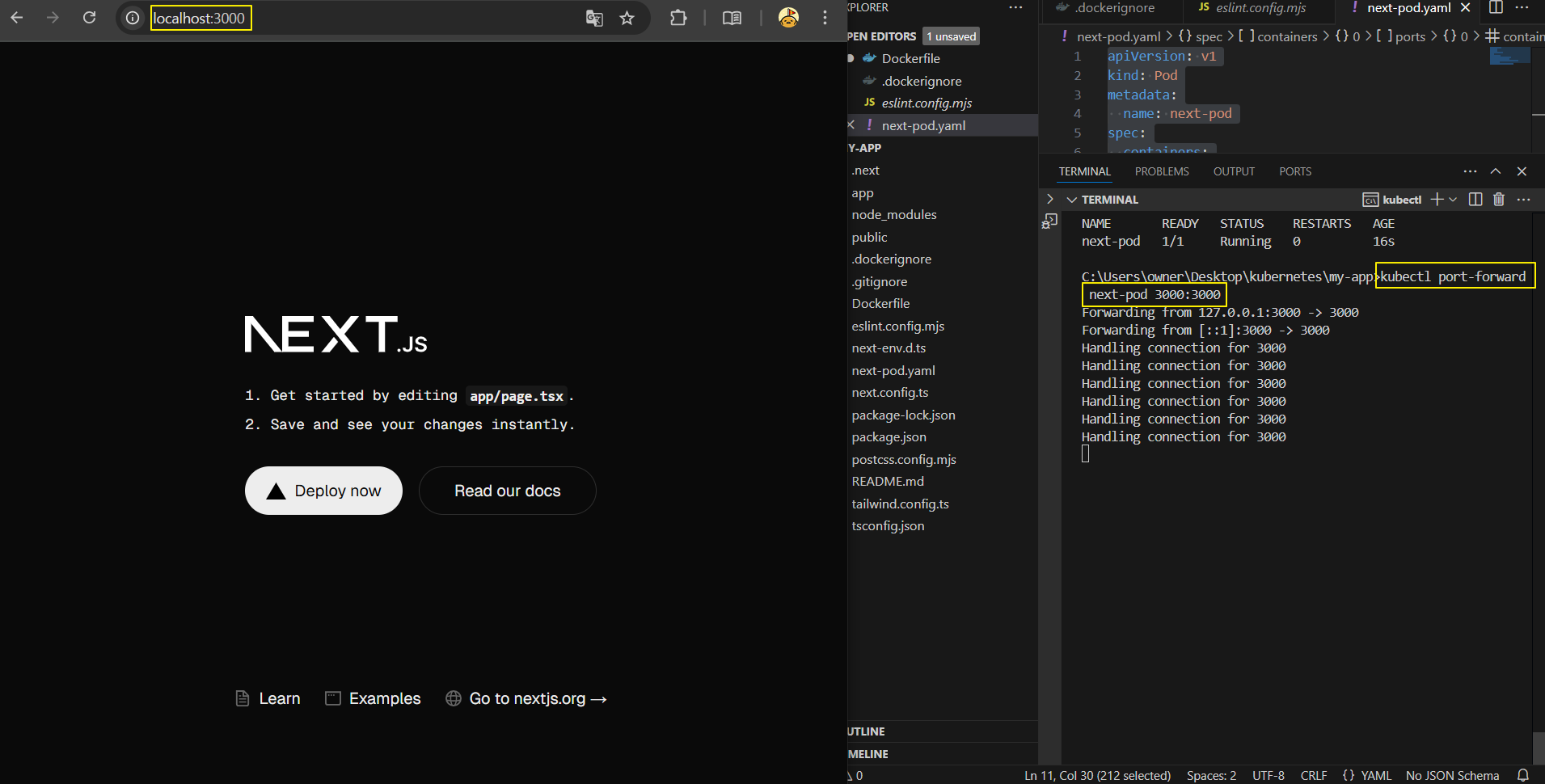Expand the Outline section
Viewport: 1545px width, 784px height.
(942, 731)
